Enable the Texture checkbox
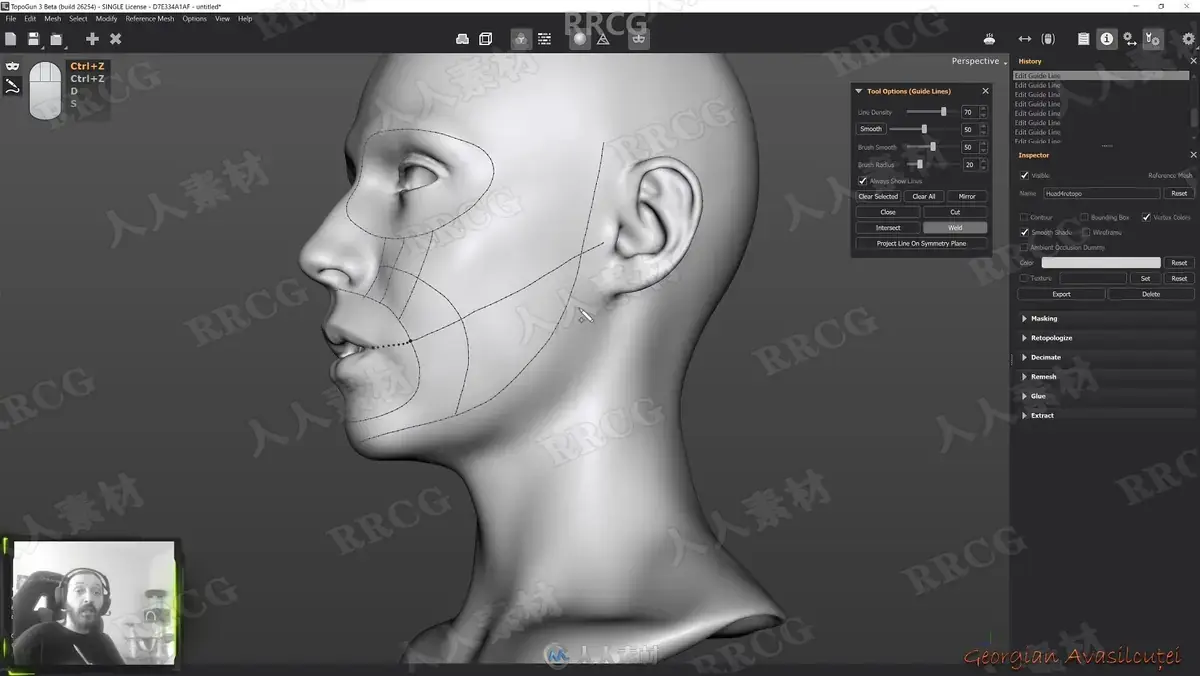 pyautogui.click(x=1024, y=278)
